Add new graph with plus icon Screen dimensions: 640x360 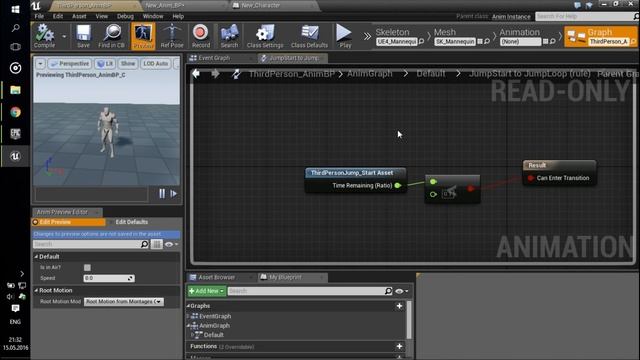(399, 306)
